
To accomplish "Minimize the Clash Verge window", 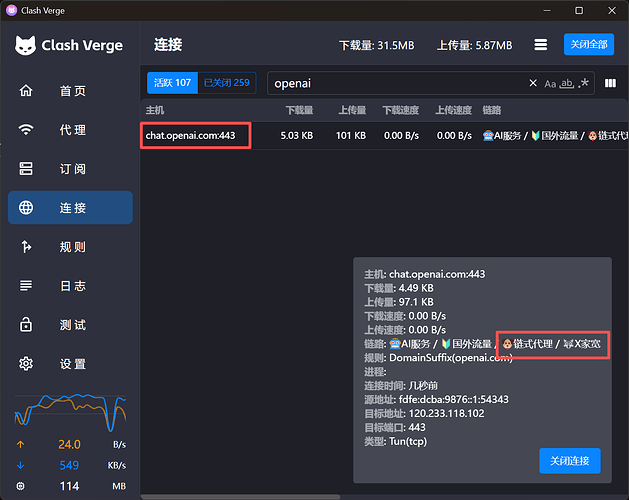I will [x=547, y=10].
